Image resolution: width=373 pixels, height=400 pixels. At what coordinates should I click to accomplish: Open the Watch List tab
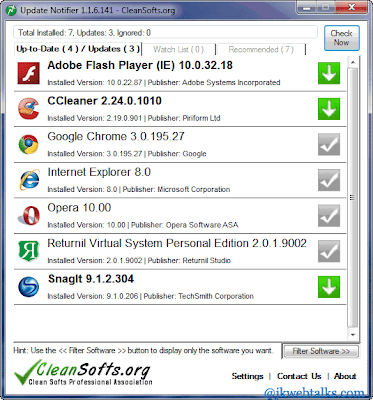pos(179,50)
